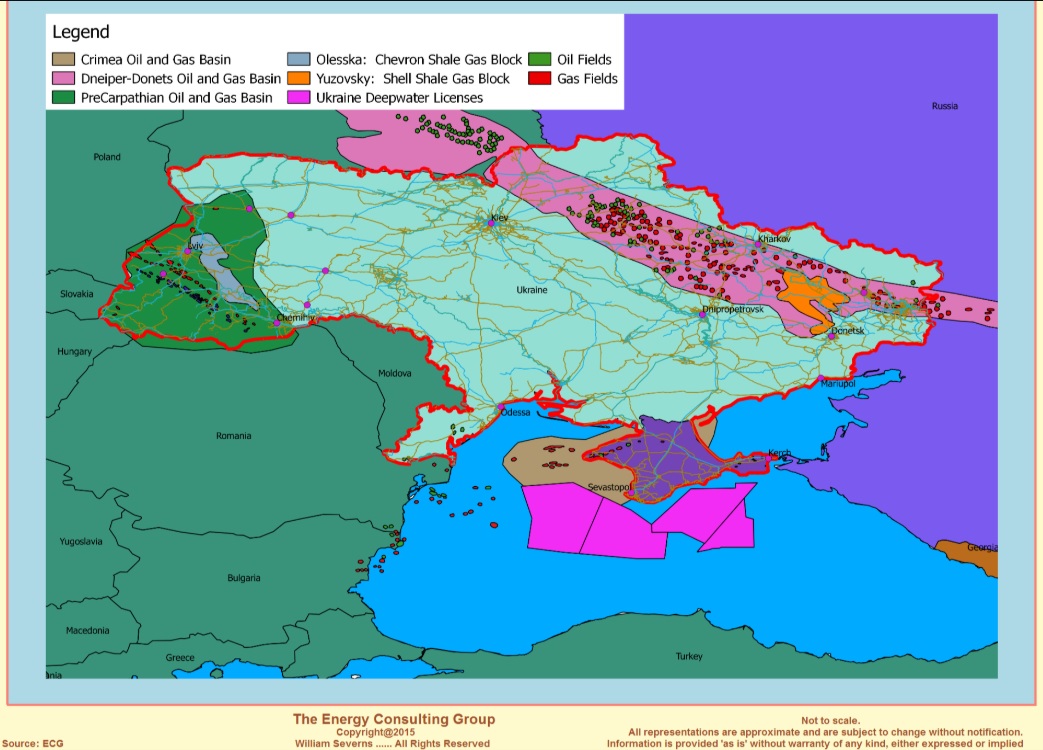The height and width of the screenshot is (750, 1043).
Task: Click the green Oil Fields legend swatch
Action: click(539, 59)
